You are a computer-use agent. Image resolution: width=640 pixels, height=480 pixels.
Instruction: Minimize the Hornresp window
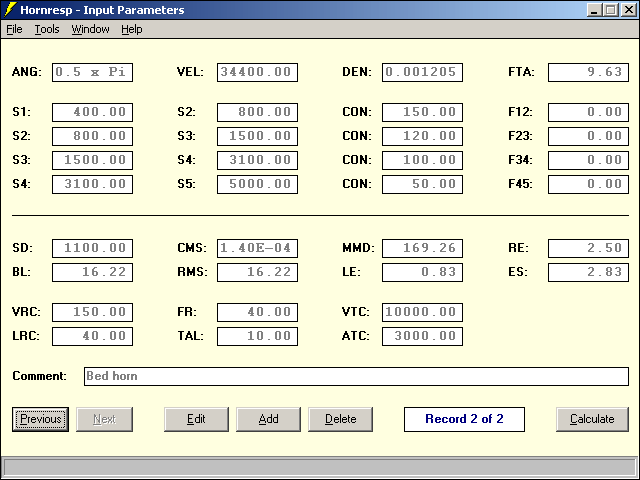[594, 10]
